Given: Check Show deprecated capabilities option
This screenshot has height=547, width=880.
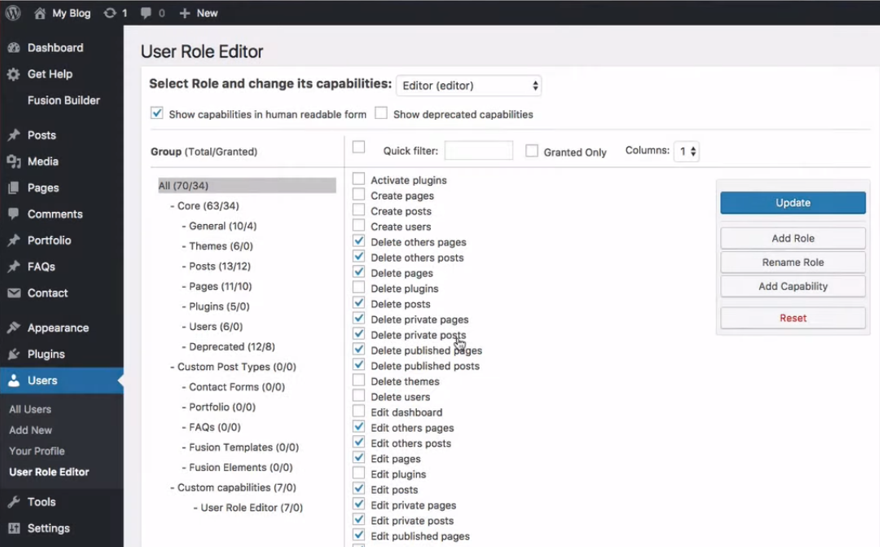Looking at the screenshot, I should [381, 114].
